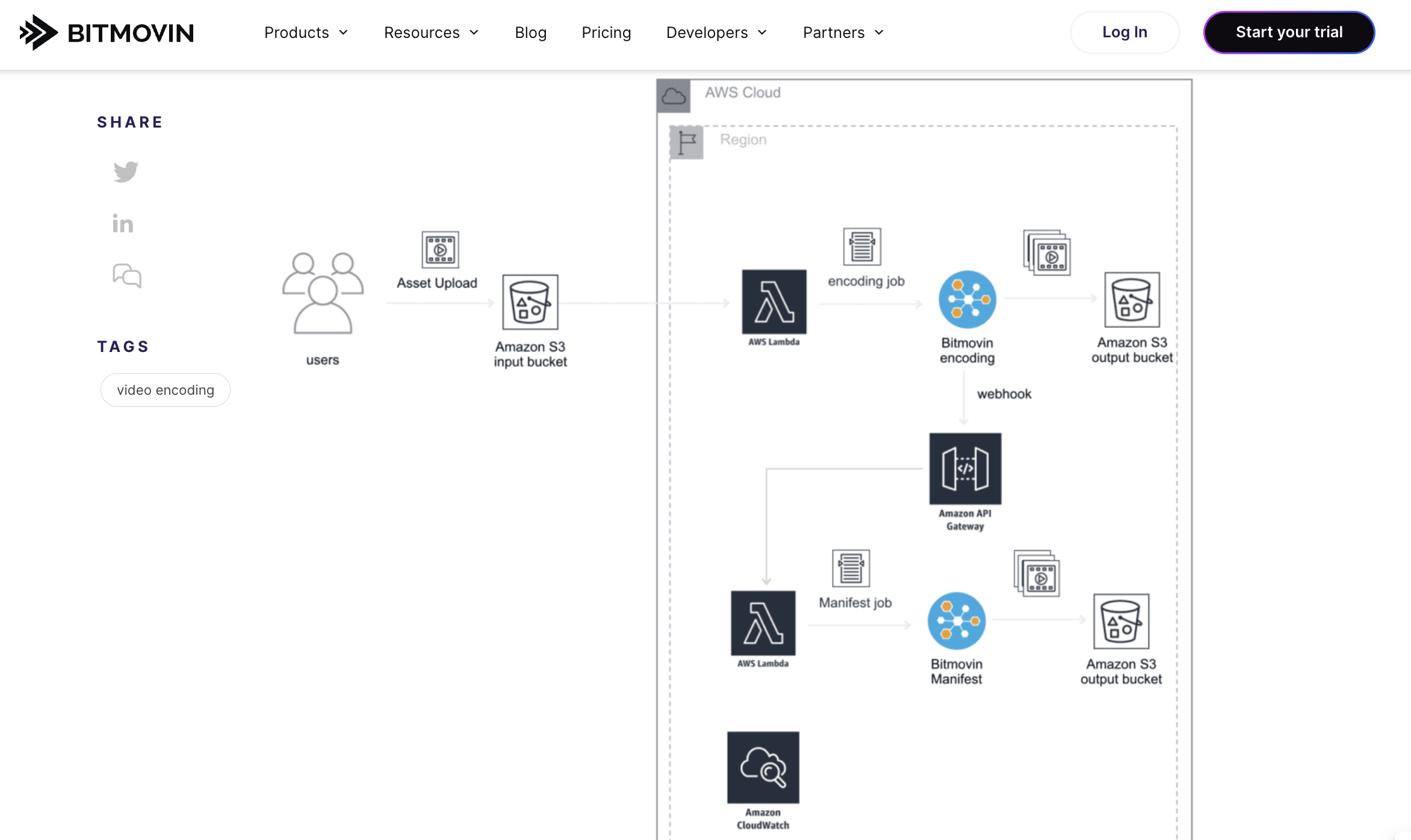Click the Amazon API Gateway icon

(965, 469)
